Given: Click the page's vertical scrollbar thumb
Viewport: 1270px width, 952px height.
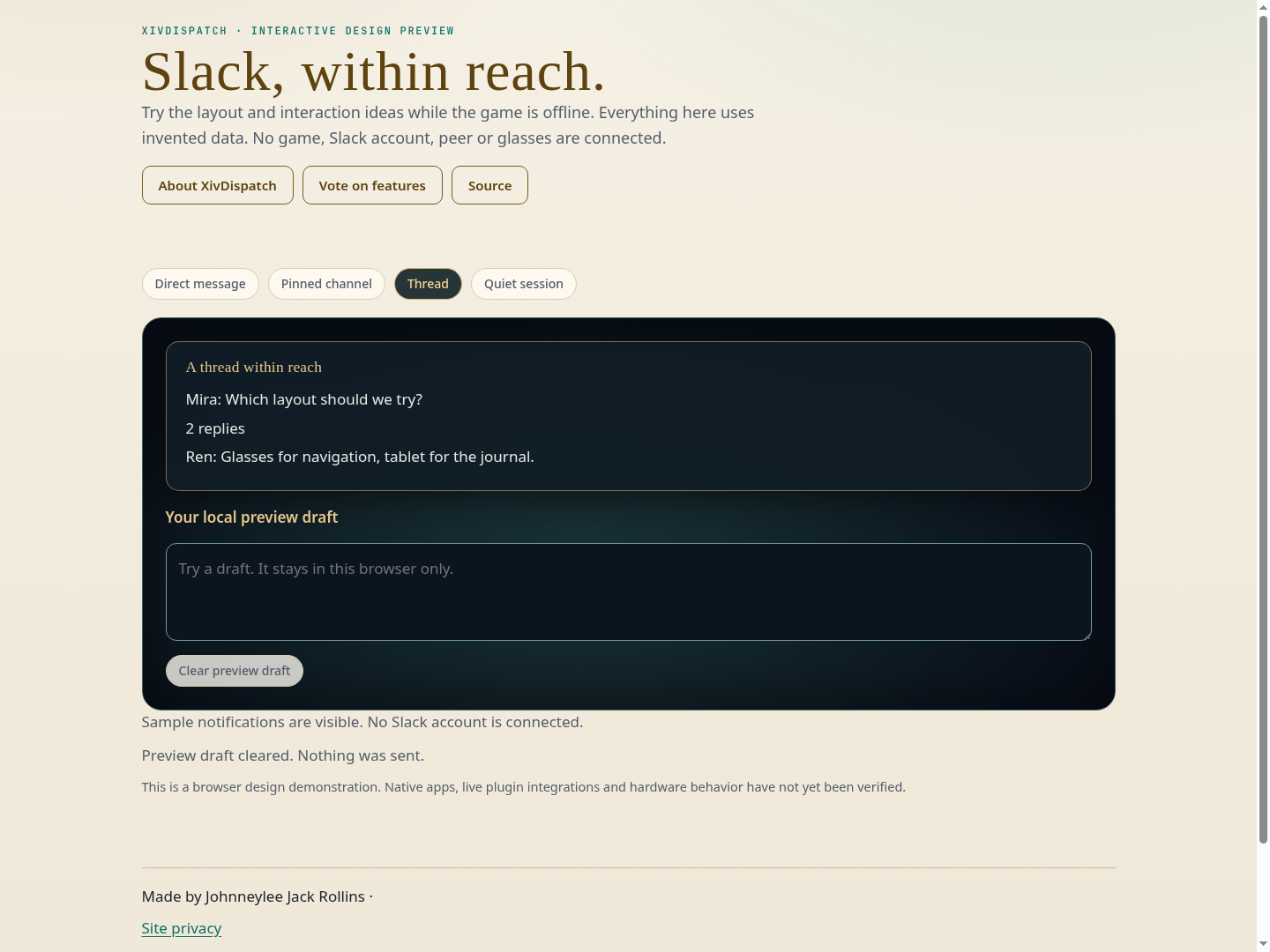Looking at the screenshot, I should 1263,429.
